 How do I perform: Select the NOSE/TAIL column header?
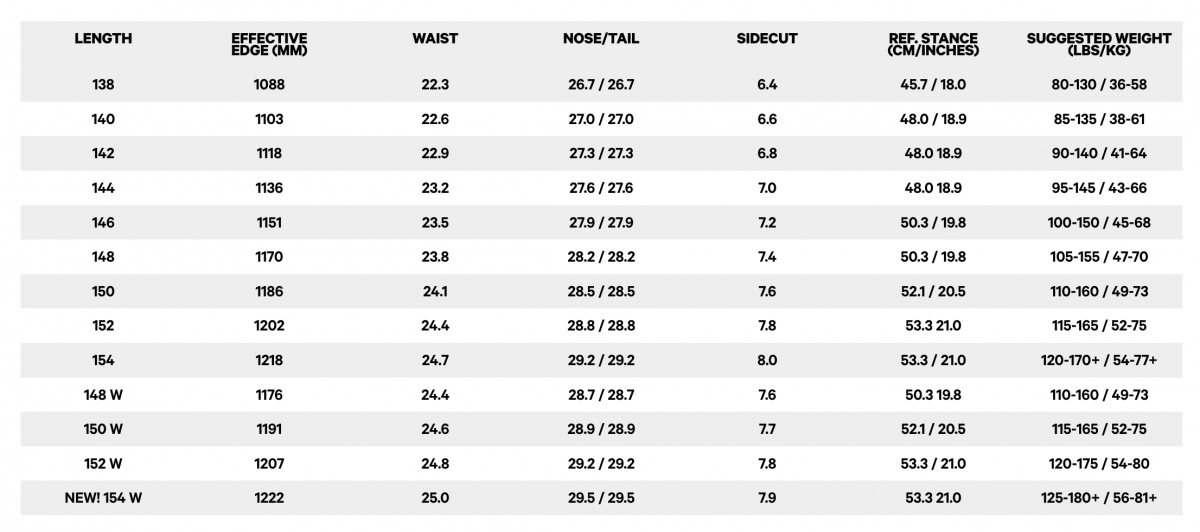[x=601, y=39]
